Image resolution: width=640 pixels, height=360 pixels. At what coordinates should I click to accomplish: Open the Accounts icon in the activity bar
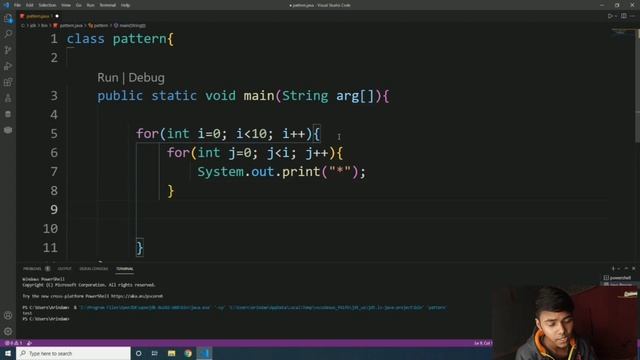point(8,315)
